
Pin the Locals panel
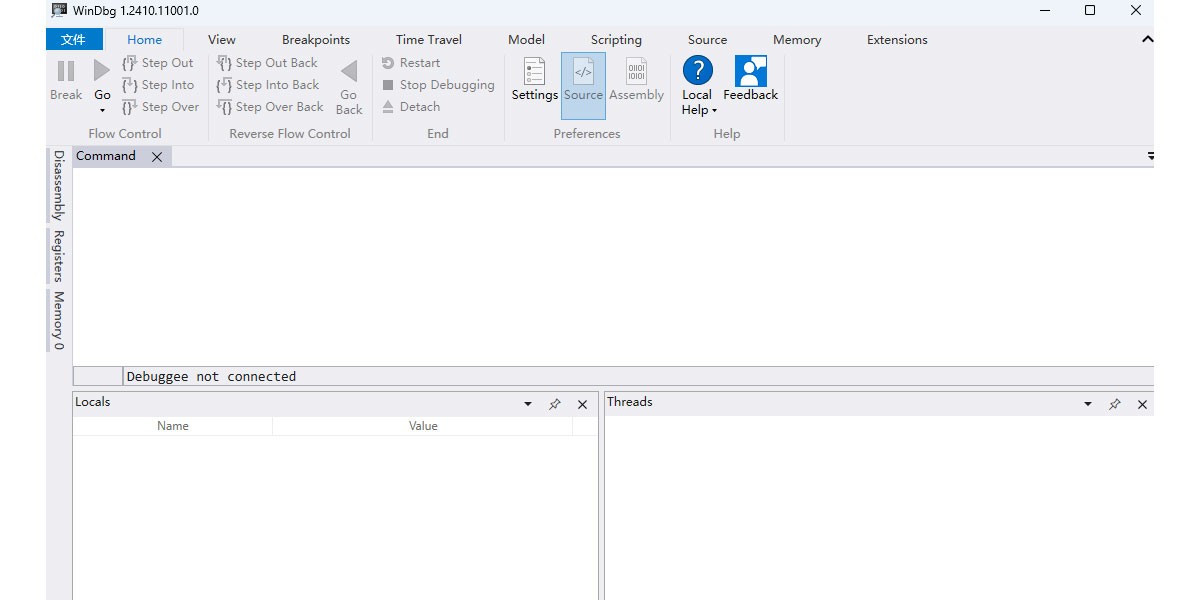click(555, 404)
